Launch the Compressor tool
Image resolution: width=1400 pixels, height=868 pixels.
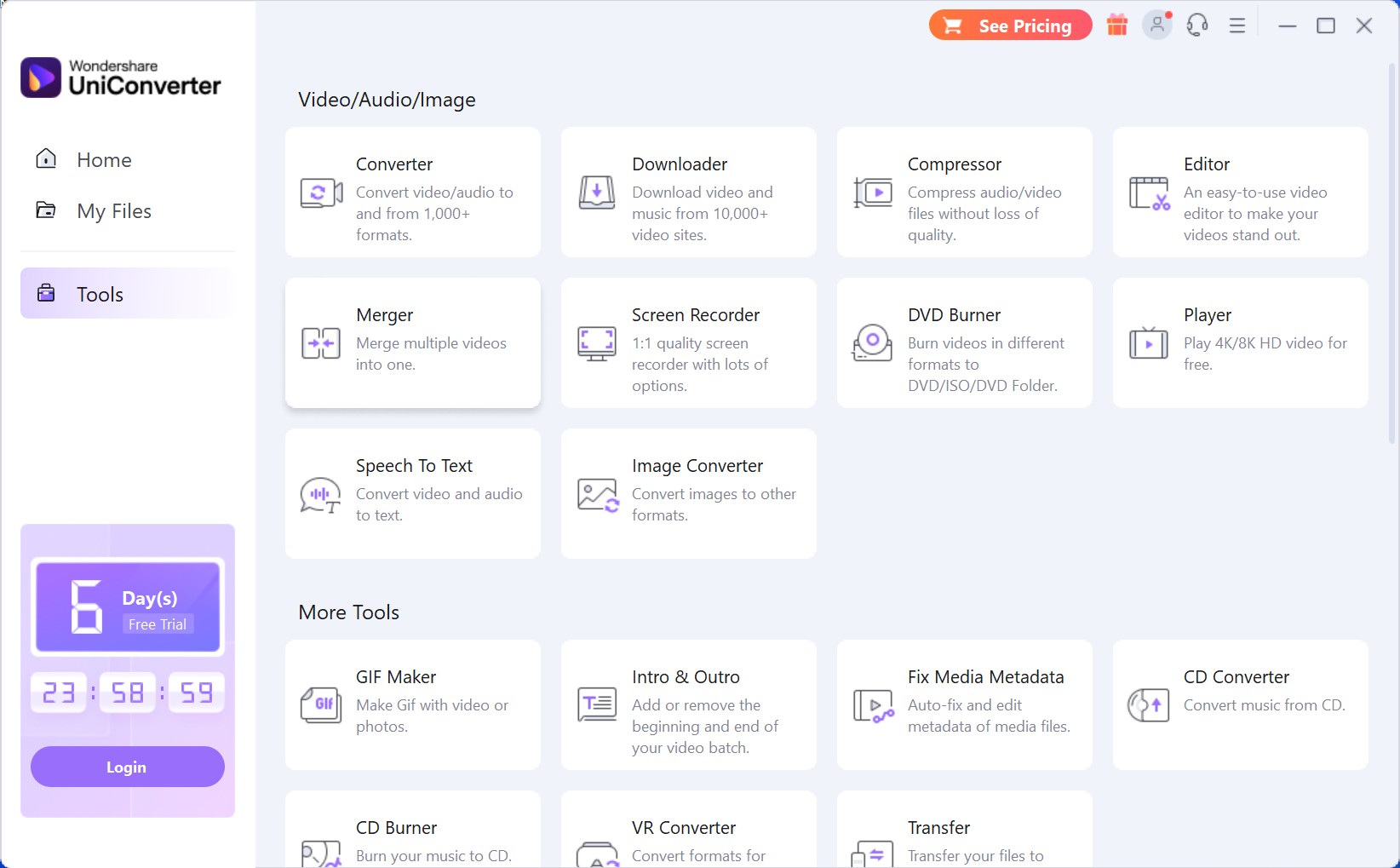963,192
